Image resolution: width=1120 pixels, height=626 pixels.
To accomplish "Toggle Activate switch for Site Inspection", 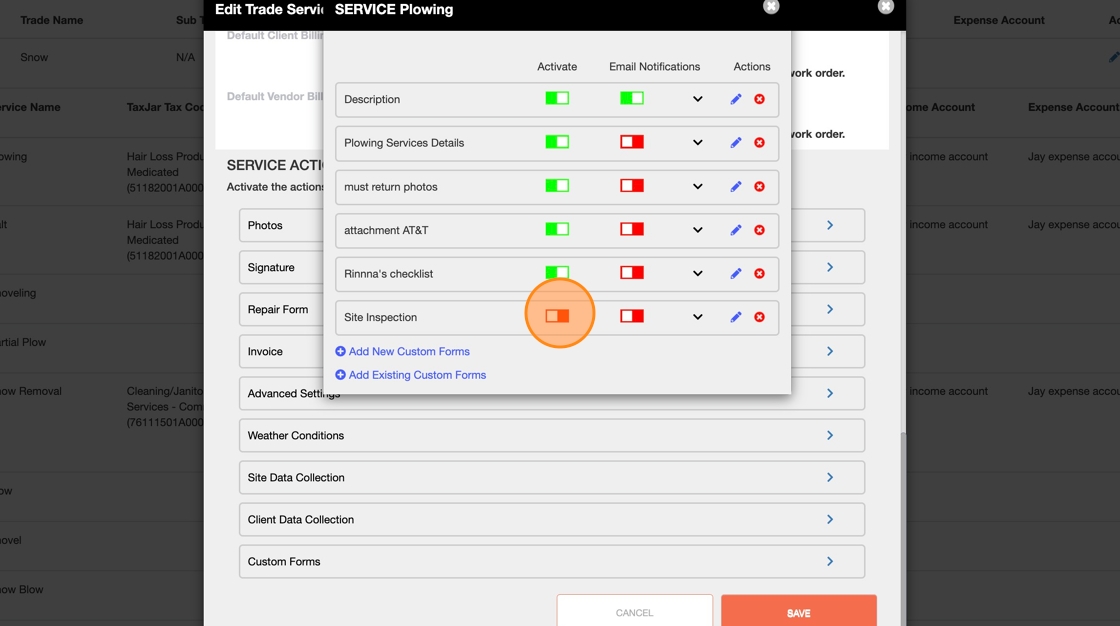I will [x=557, y=316].
